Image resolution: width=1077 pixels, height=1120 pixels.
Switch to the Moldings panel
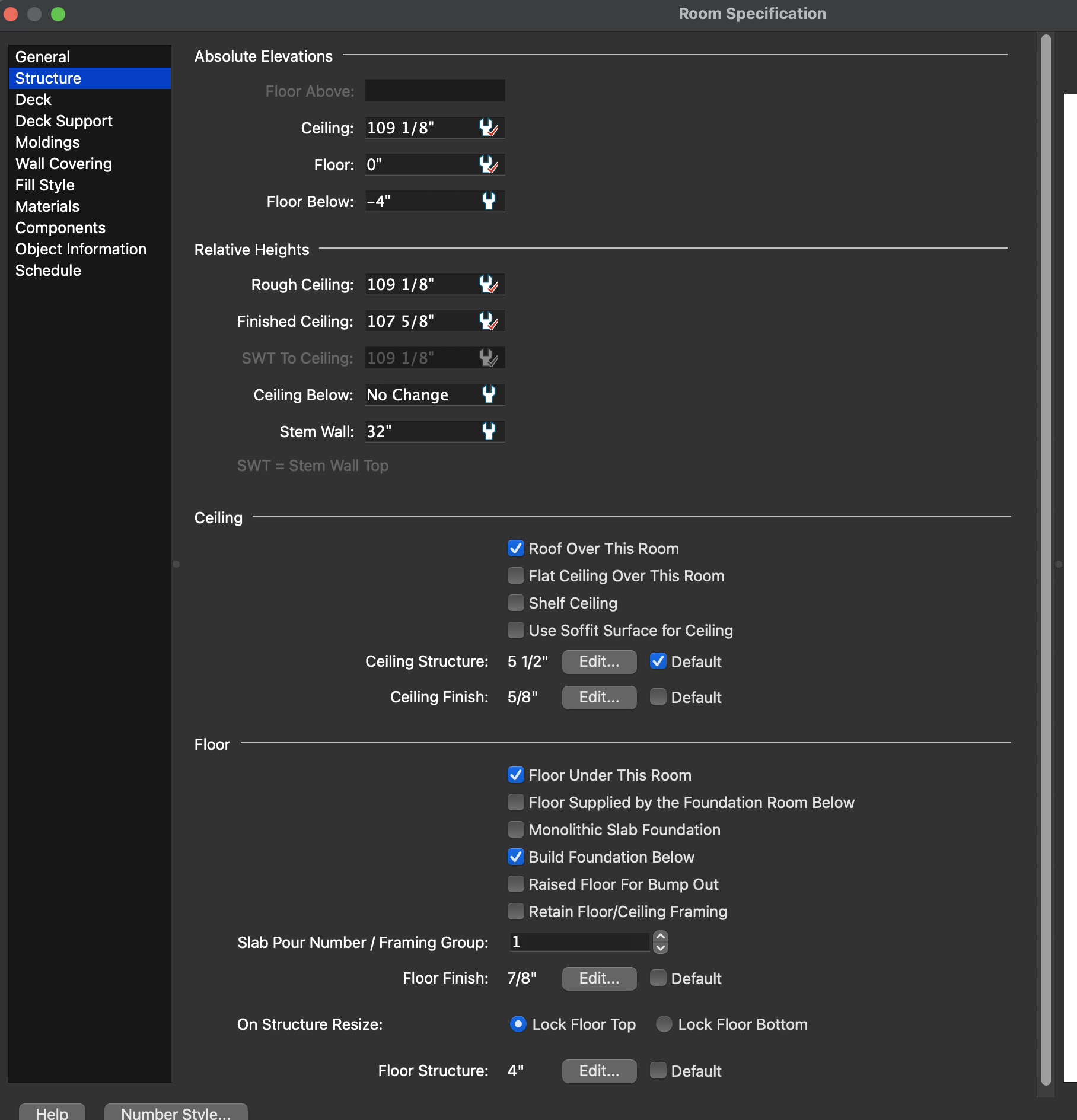click(x=47, y=142)
